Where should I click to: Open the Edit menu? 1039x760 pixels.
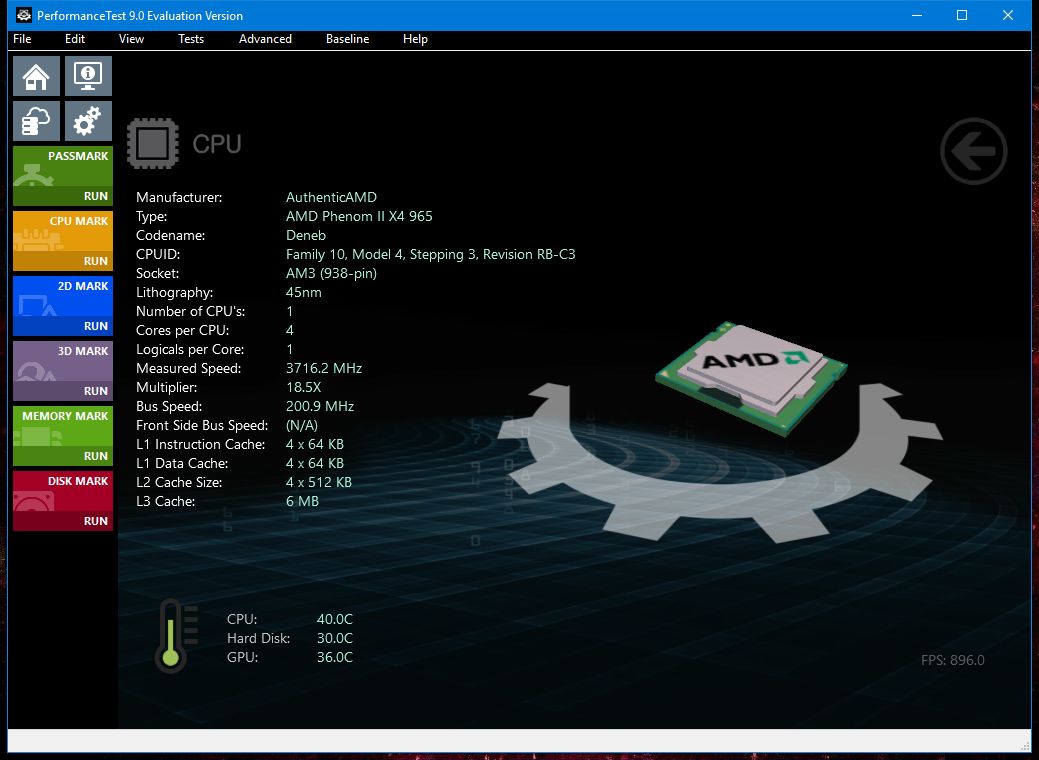(x=75, y=39)
